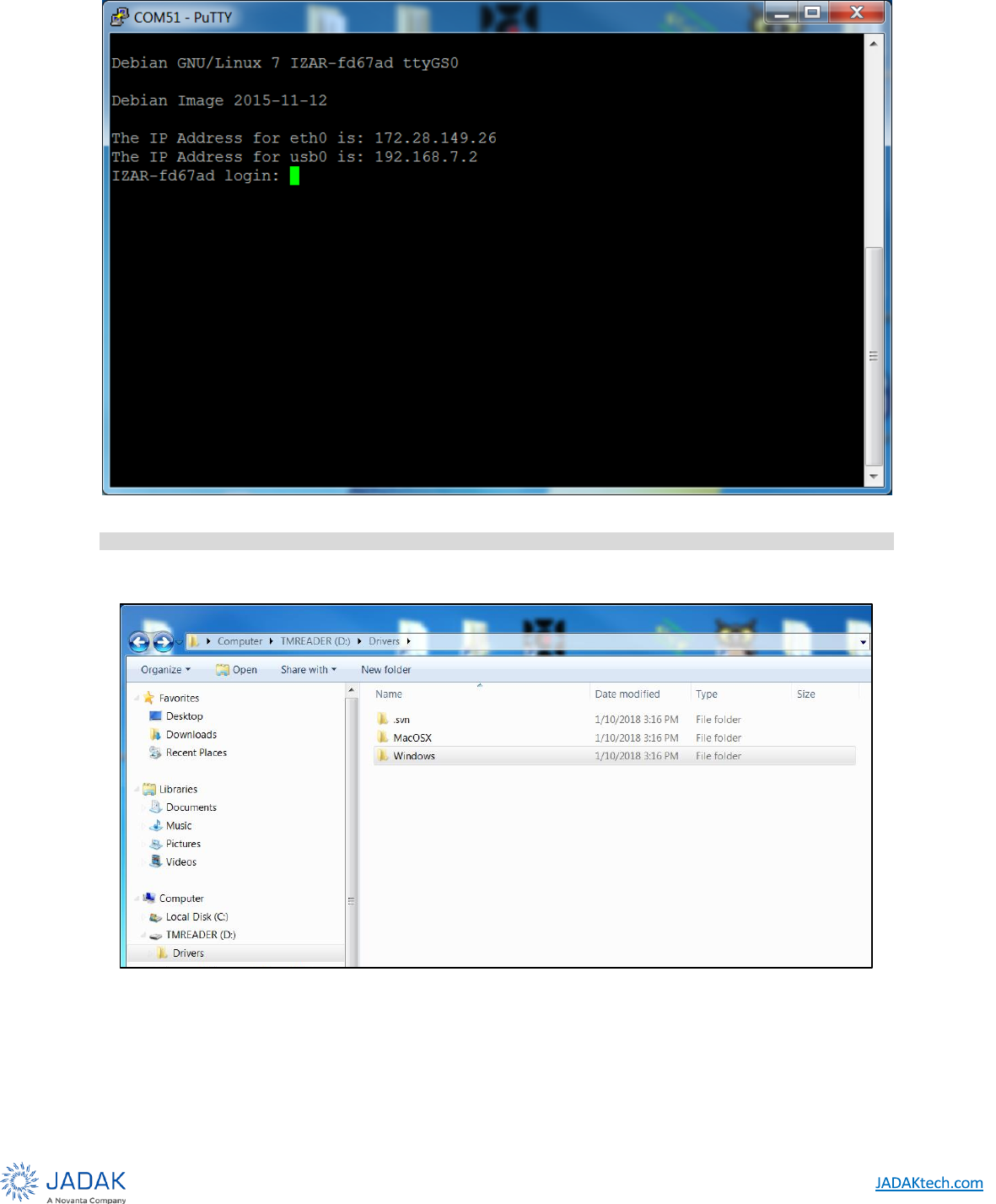
Task: Collapse the Computer tree section
Action: click(x=137, y=899)
